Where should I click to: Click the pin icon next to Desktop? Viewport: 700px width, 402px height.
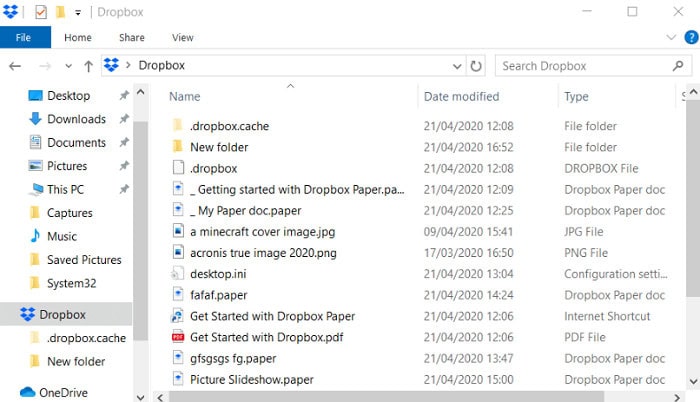pos(124,95)
